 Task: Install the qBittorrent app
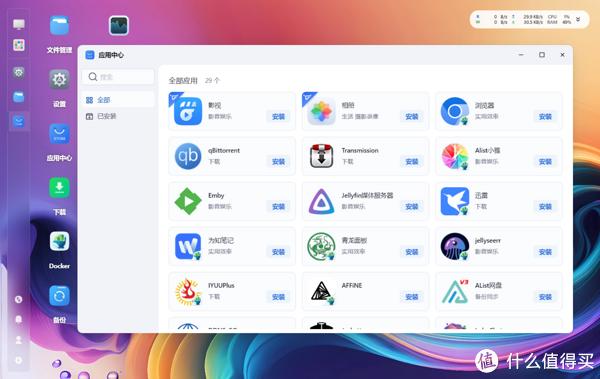pyautogui.click(x=278, y=162)
